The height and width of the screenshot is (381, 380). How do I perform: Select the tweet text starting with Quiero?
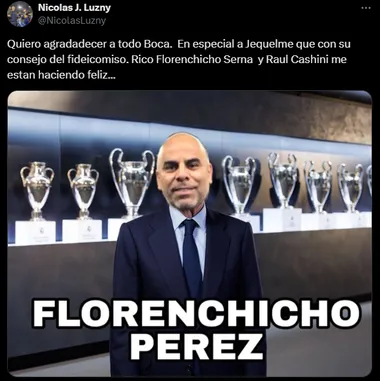click(179, 59)
